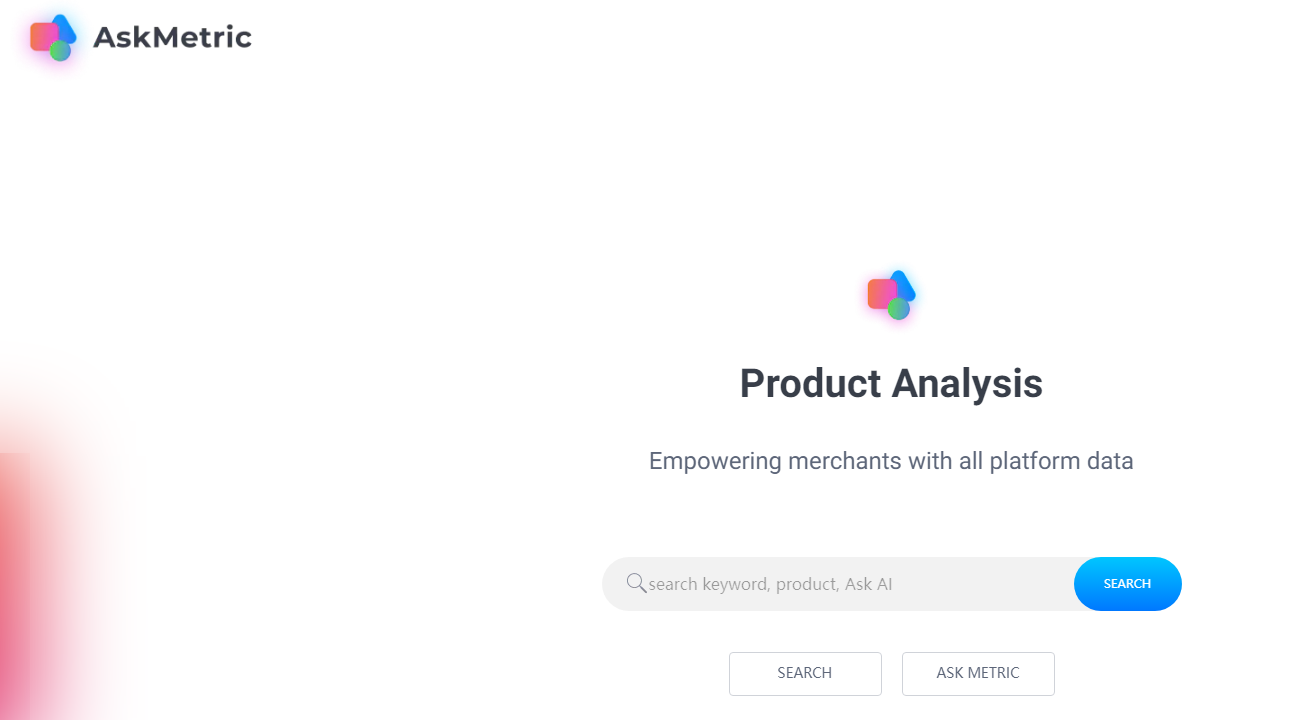Select the outlined SEARCH mode button

point(805,673)
